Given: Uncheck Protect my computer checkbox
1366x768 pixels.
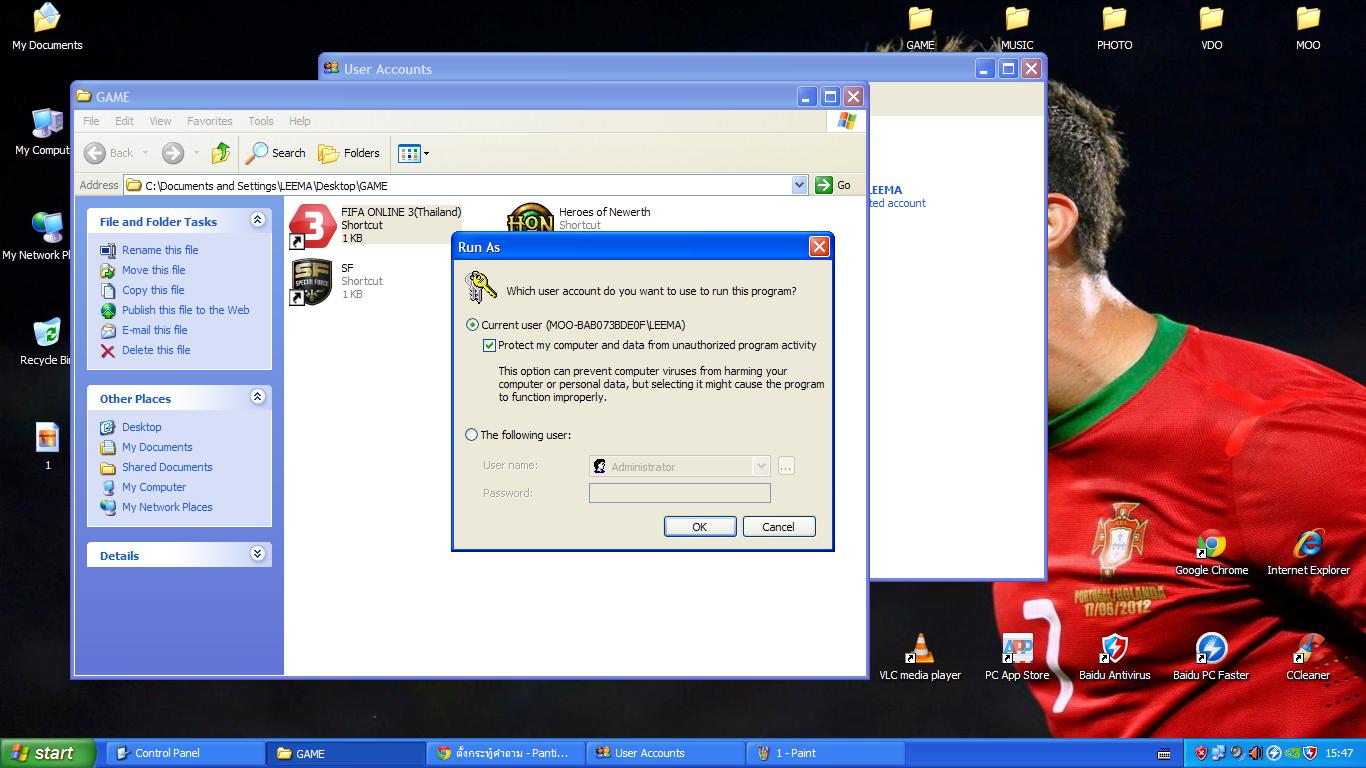Looking at the screenshot, I should pyautogui.click(x=489, y=346).
